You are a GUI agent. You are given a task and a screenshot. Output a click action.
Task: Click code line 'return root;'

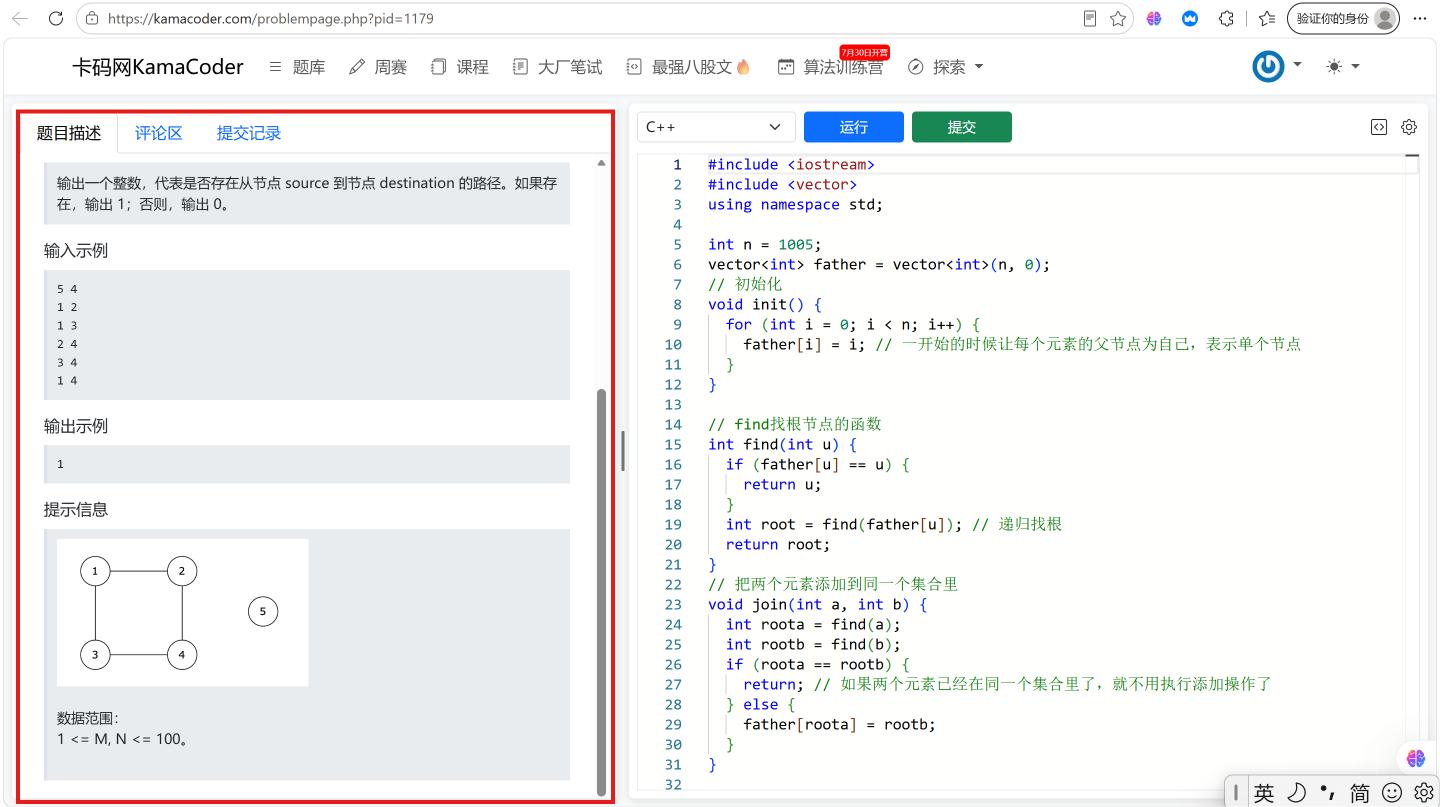(778, 544)
